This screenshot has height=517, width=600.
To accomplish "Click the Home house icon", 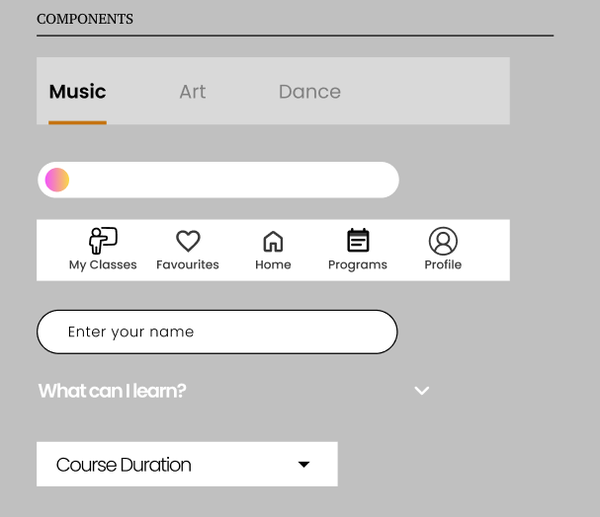I will (273, 241).
